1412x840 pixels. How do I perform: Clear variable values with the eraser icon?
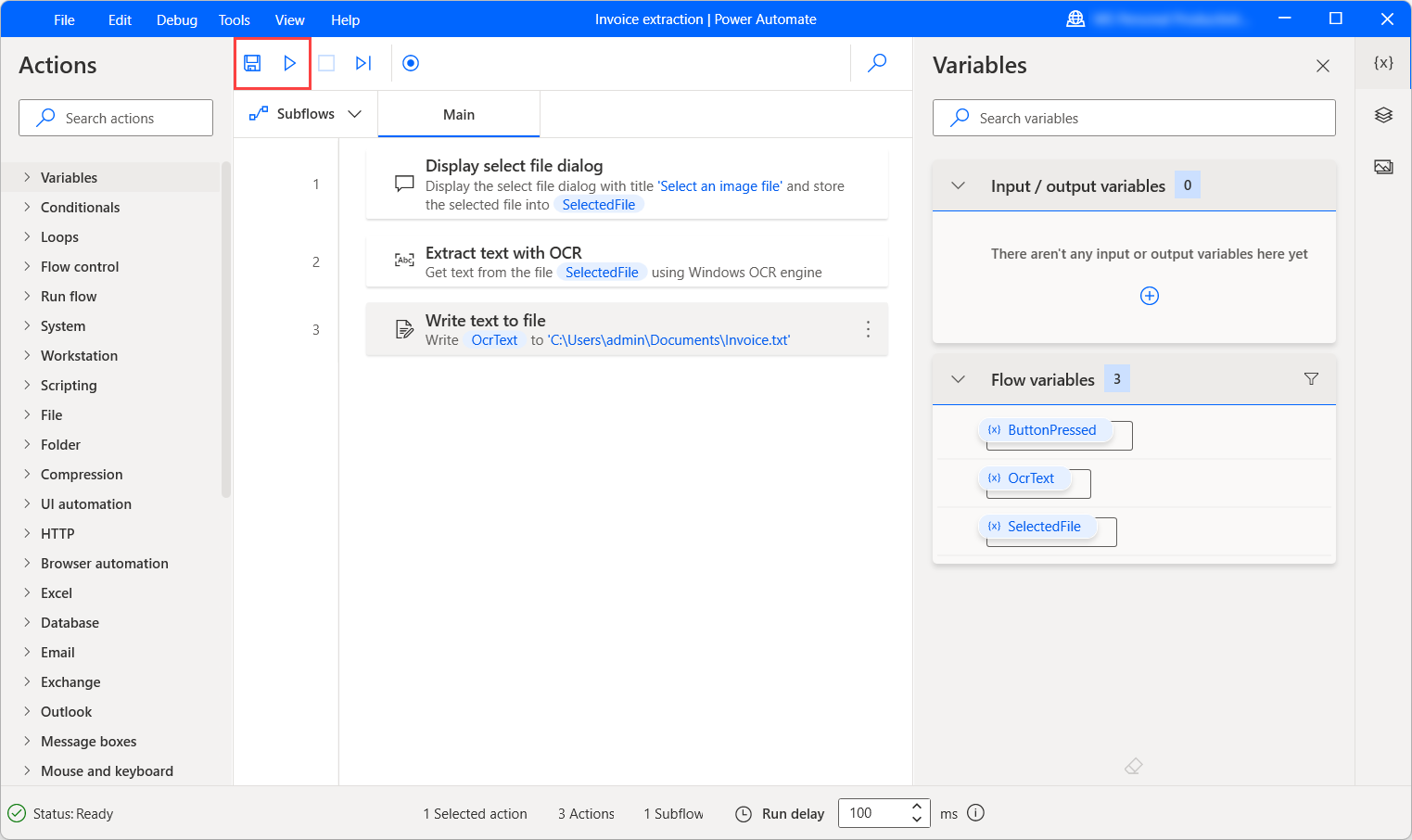(x=1133, y=767)
